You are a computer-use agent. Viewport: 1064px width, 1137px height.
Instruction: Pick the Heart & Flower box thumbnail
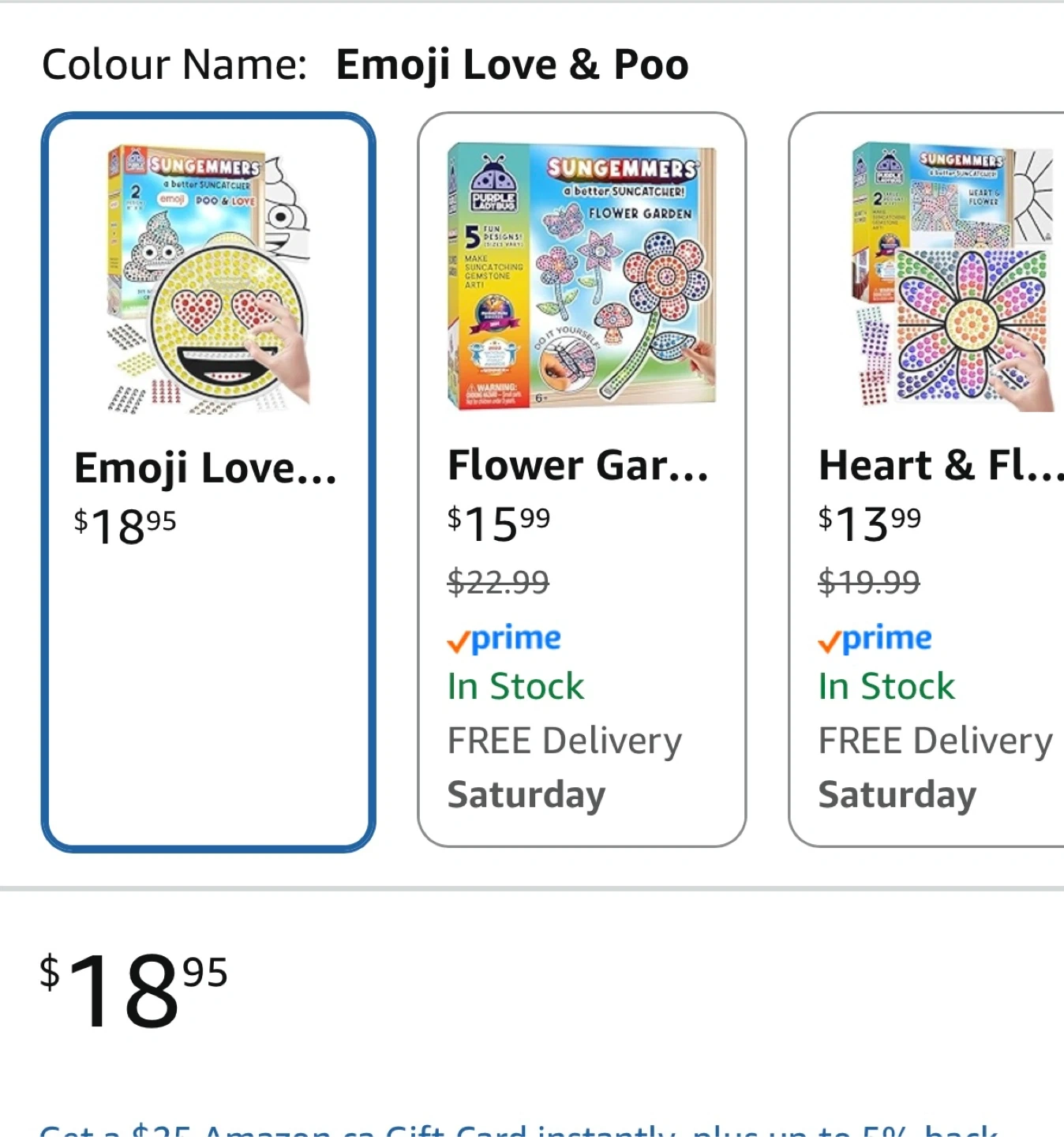953,276
